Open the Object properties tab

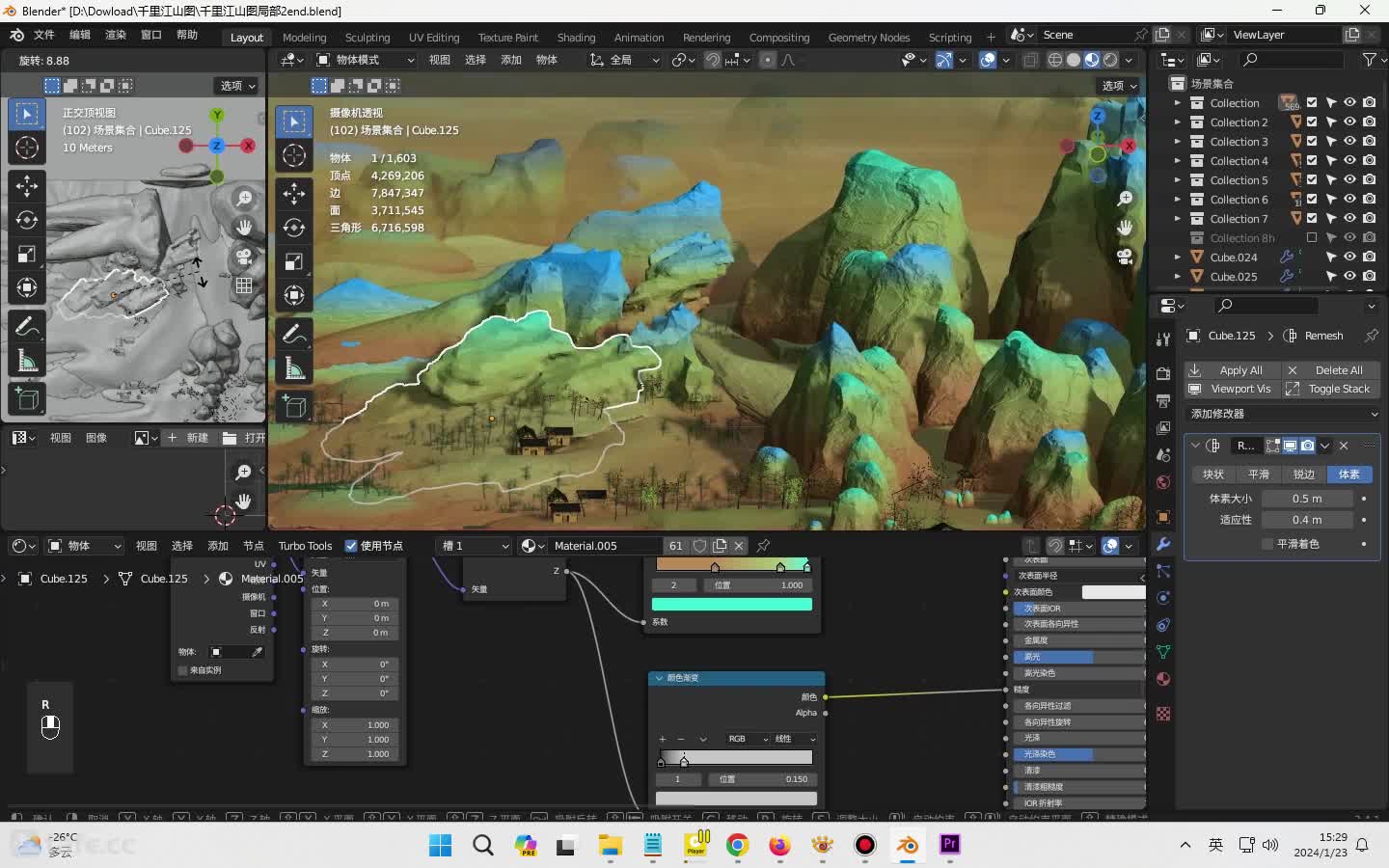(x=1163, y=517)
